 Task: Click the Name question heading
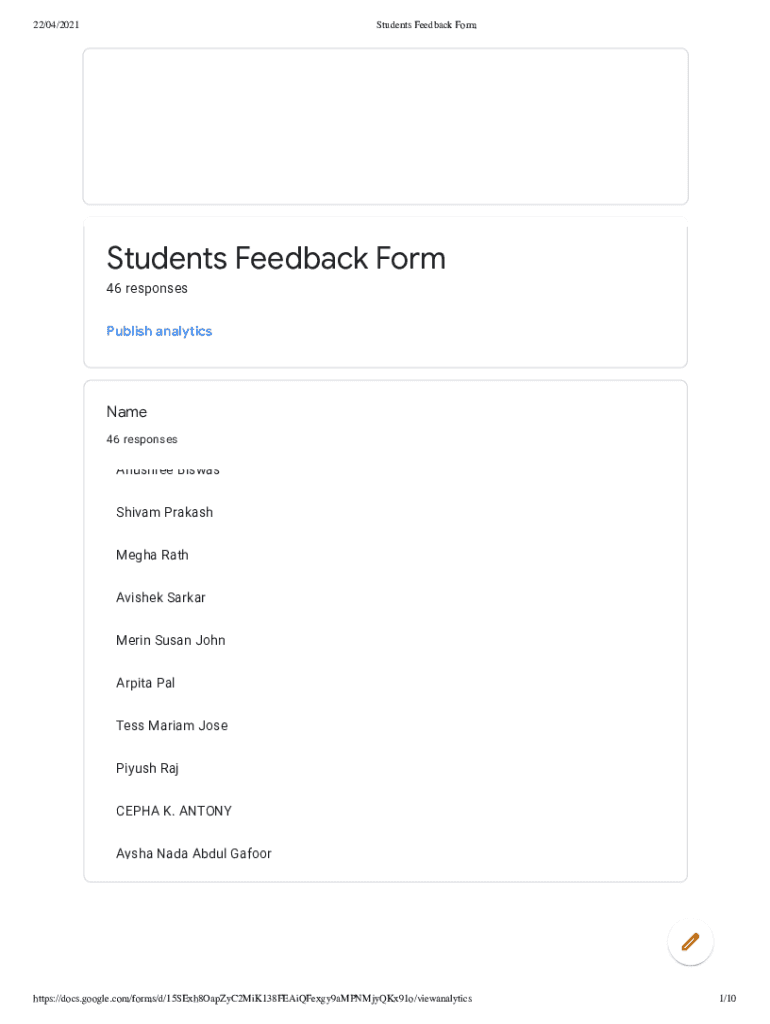click(x=127, y=412)
